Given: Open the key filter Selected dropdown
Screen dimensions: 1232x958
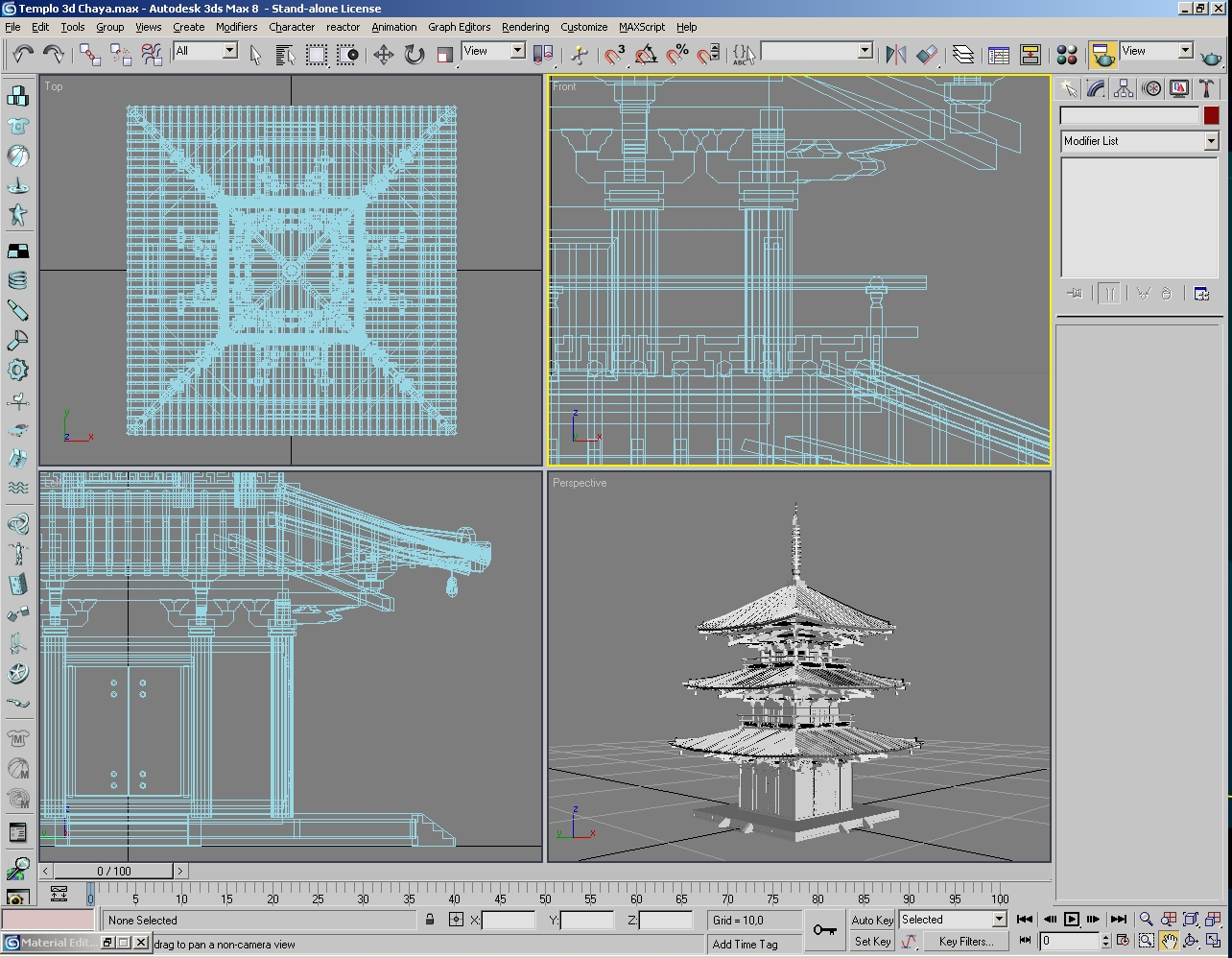Looking at the screenshot, I should [952, 920].
